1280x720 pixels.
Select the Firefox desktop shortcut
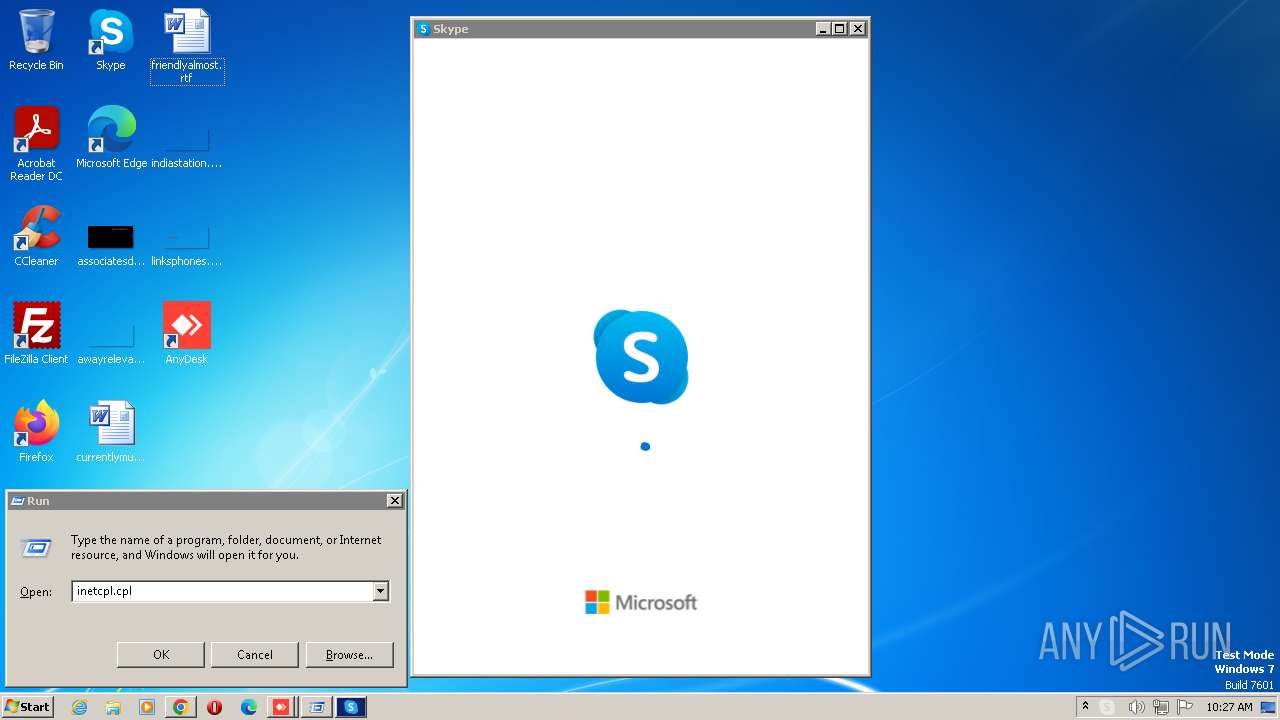coord(36,432)
